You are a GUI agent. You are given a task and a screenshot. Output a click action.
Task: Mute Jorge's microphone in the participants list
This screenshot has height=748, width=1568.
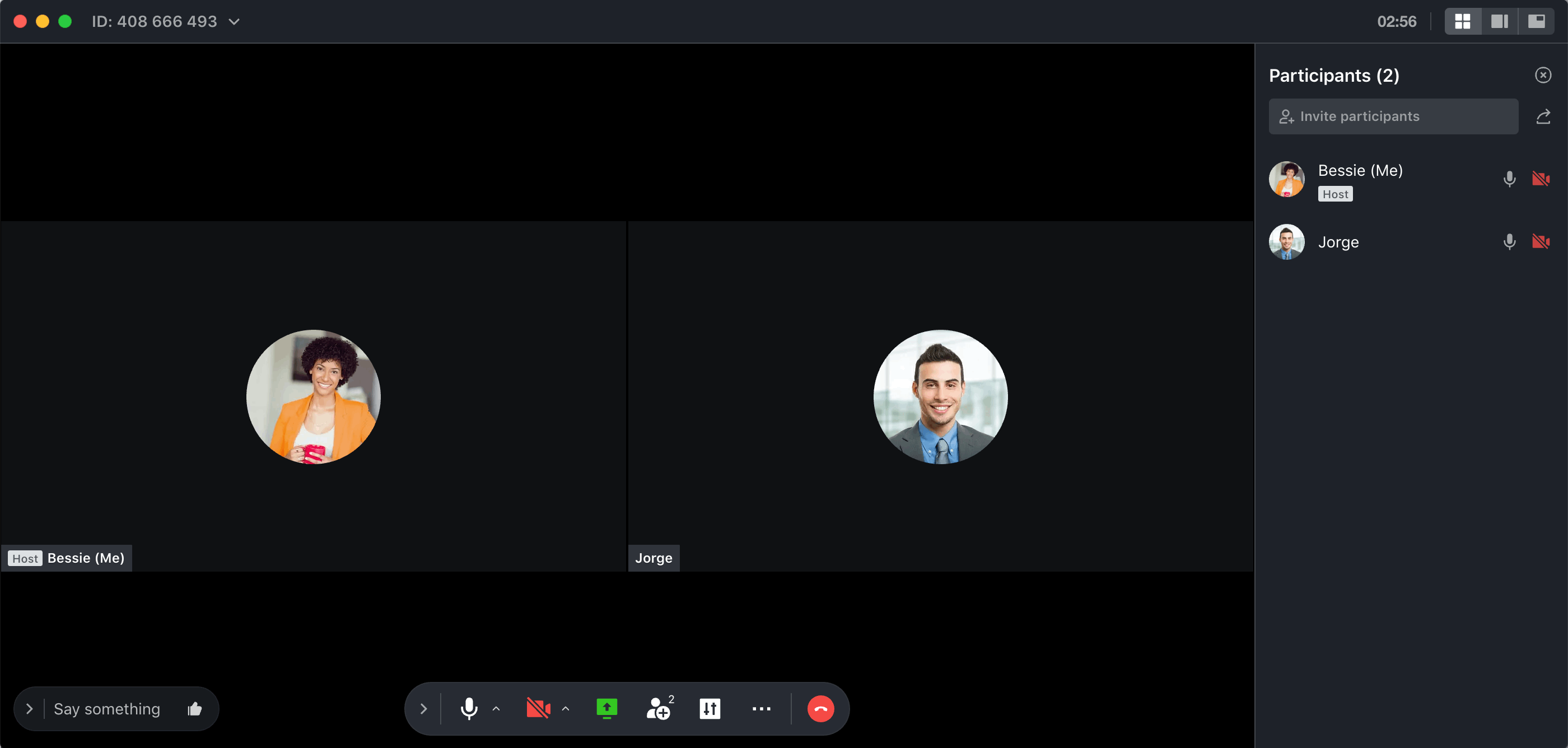1509,242
